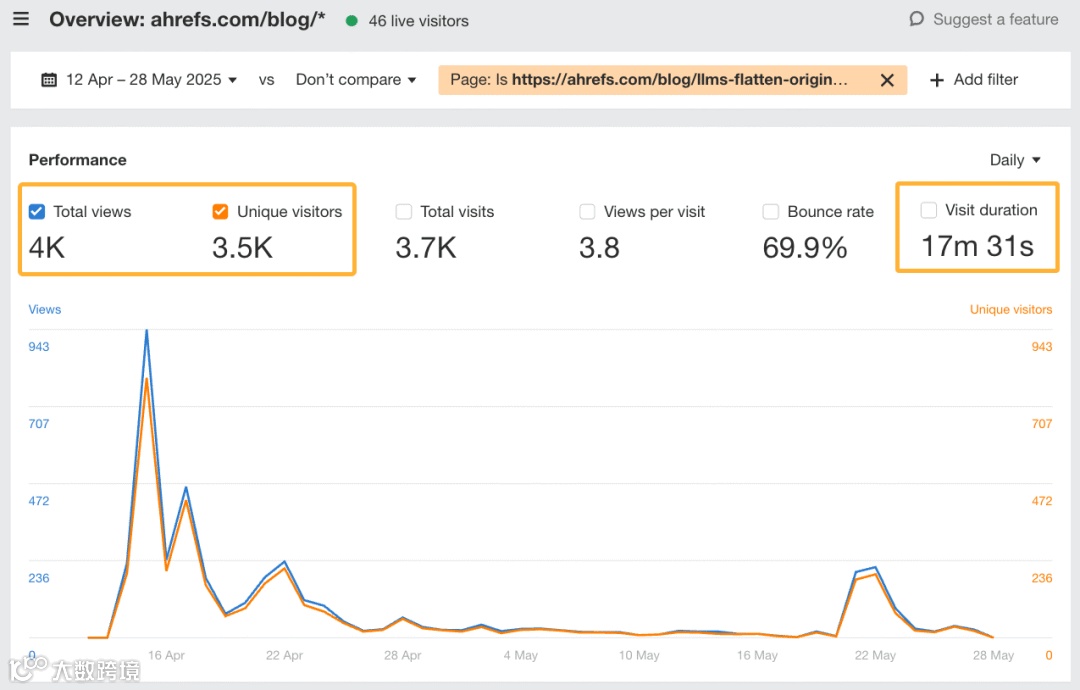Click the 3.8 views per visit value
Viewport: 1080px width, 690px height.
pyautogui.click(x=599, y=247)
